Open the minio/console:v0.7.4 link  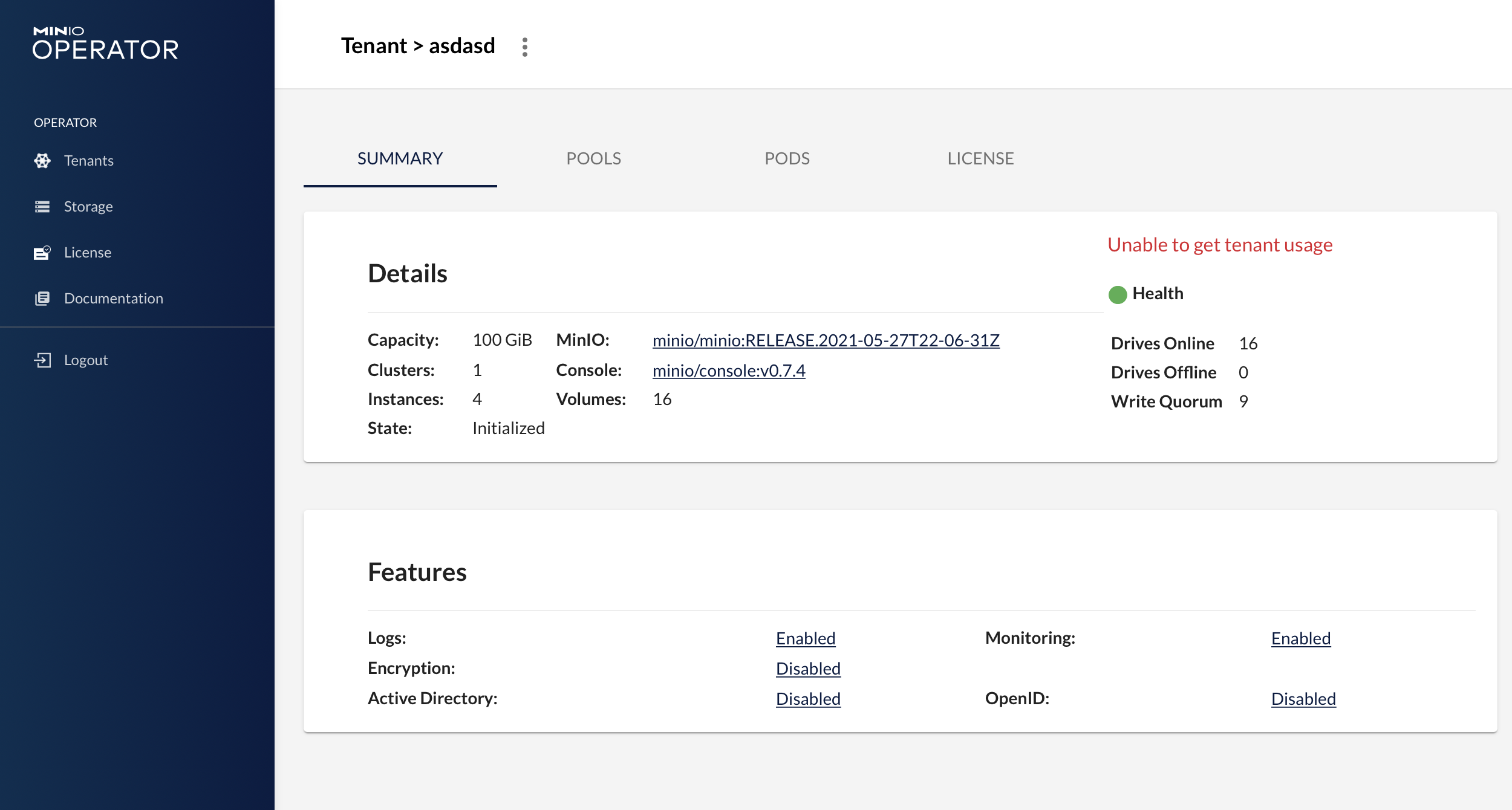point(729,371)
